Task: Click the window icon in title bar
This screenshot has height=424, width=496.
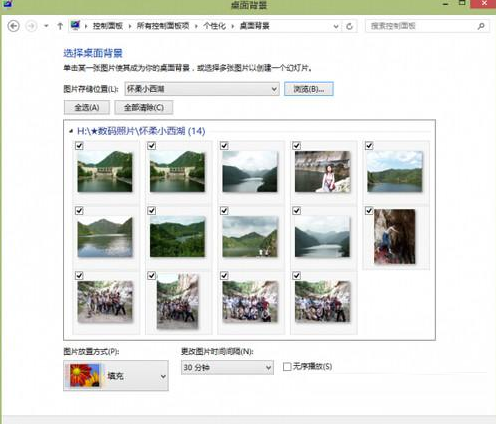Action: [x=8, y=4]
